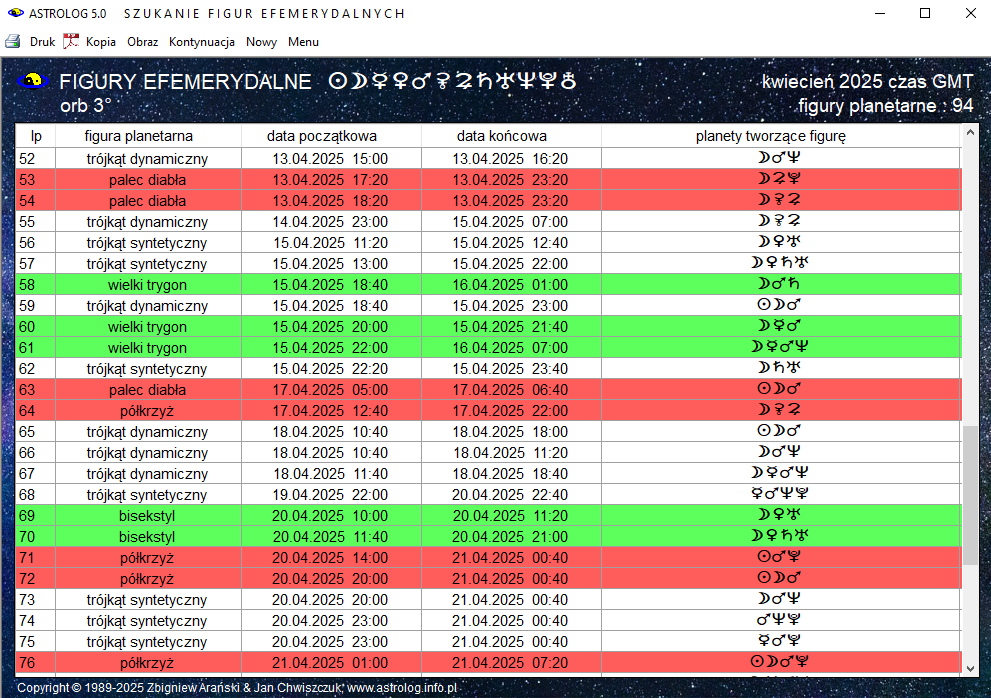991x698 pixels.
Task: Select row 63 palec diabła
Action: click(147, 390)
